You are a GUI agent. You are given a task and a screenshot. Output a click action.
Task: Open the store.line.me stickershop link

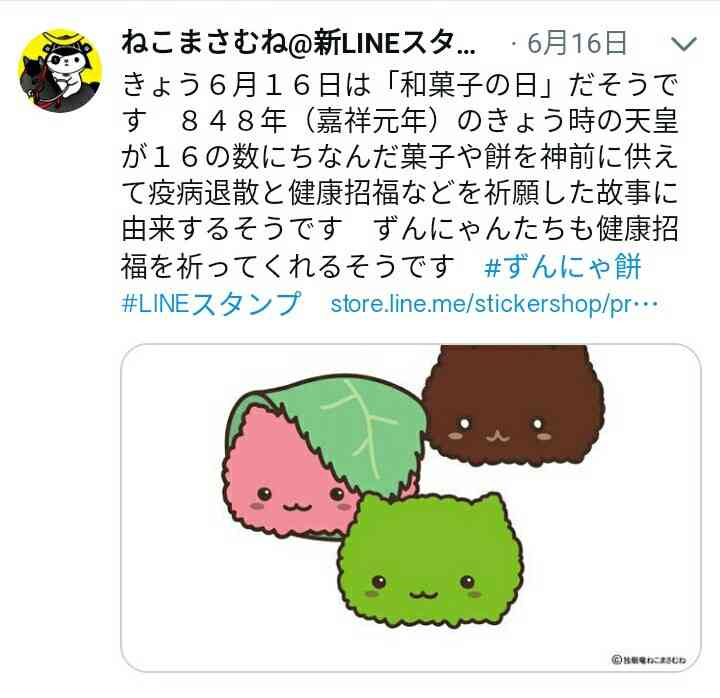(x=495, y=304)
